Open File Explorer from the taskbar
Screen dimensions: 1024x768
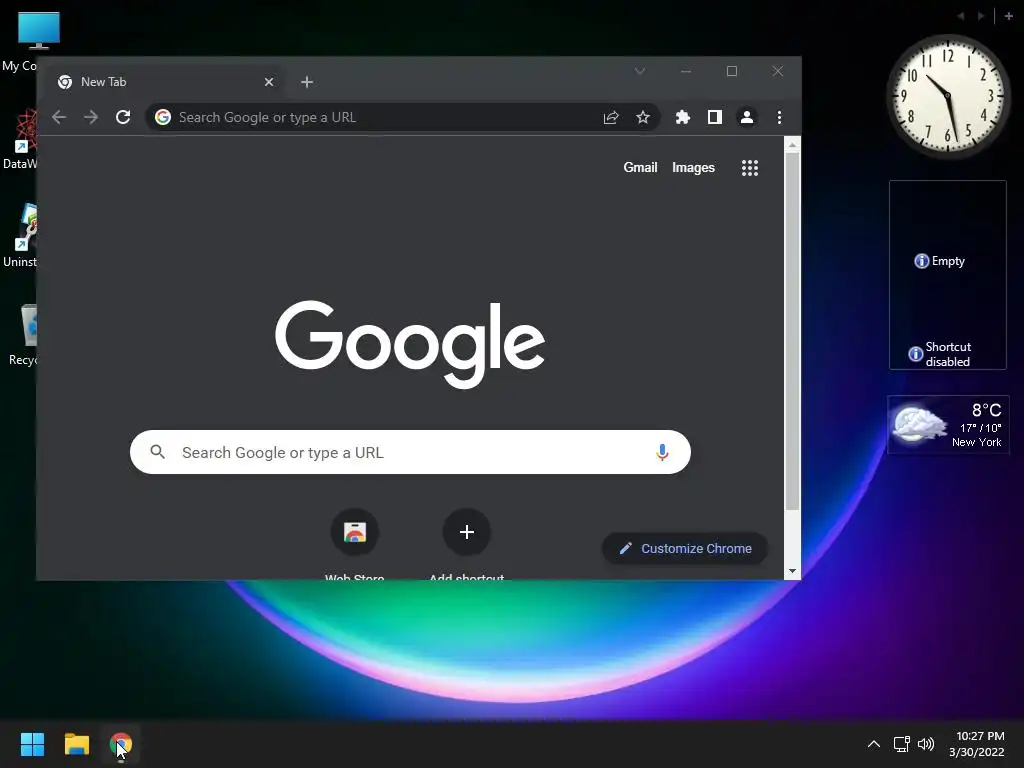[x=76, y=744]
